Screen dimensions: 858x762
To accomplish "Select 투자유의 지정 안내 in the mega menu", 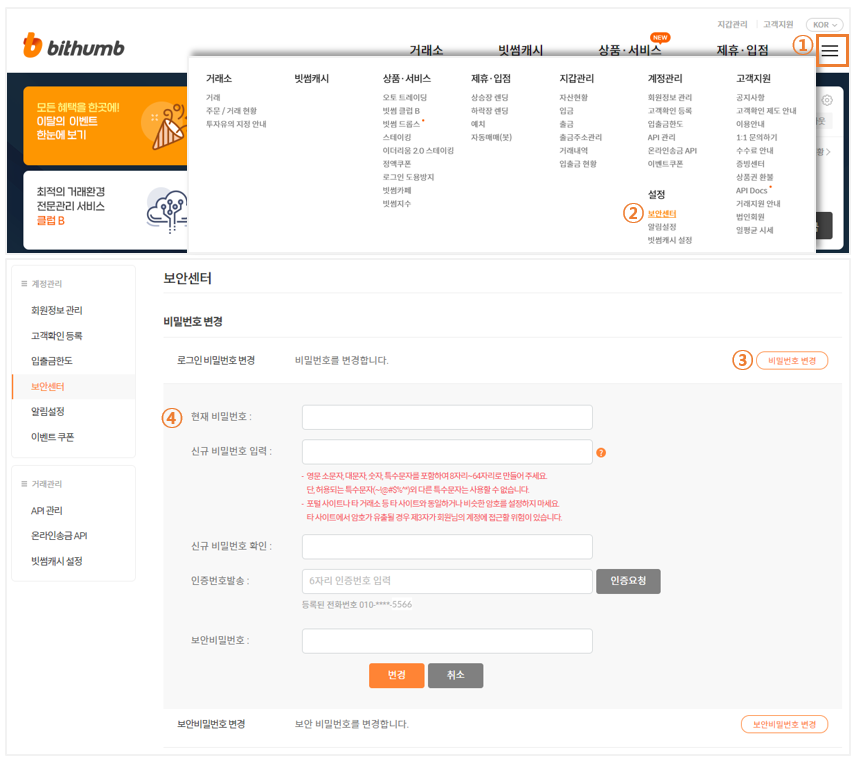I will coord(236,124).
